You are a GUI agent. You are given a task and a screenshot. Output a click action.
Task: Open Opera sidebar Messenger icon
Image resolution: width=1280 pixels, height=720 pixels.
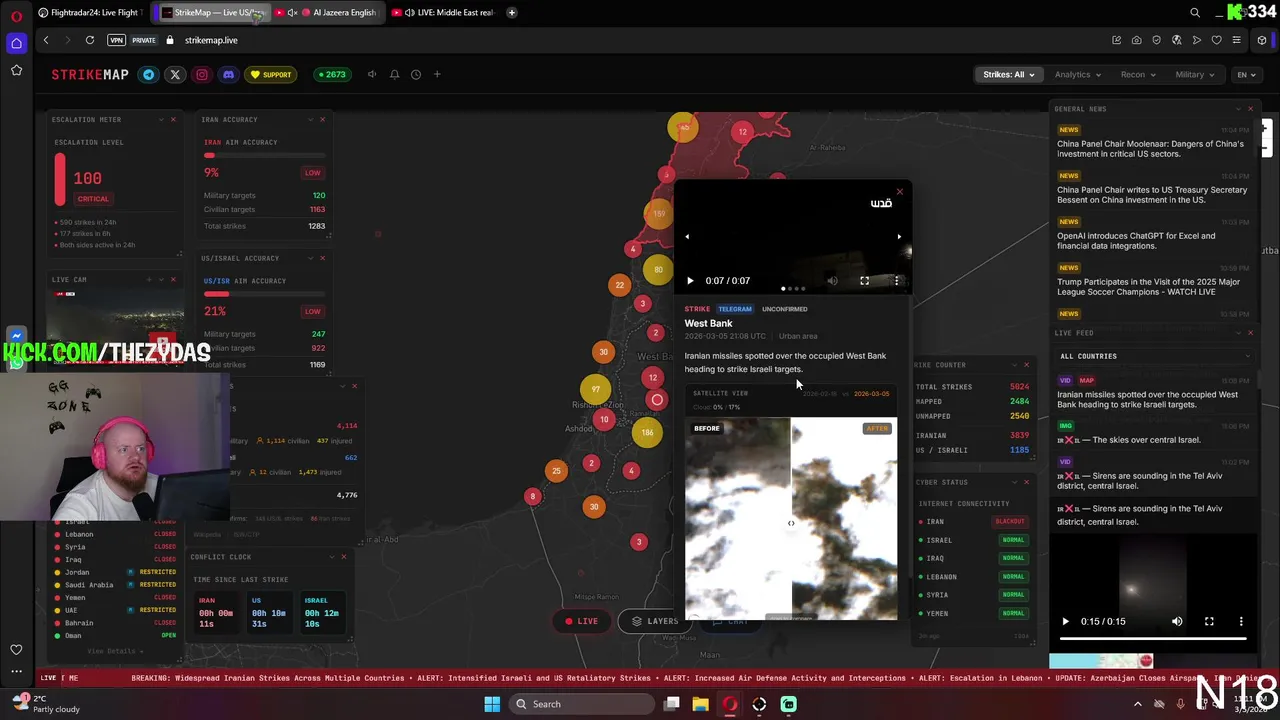click(16, 336)
